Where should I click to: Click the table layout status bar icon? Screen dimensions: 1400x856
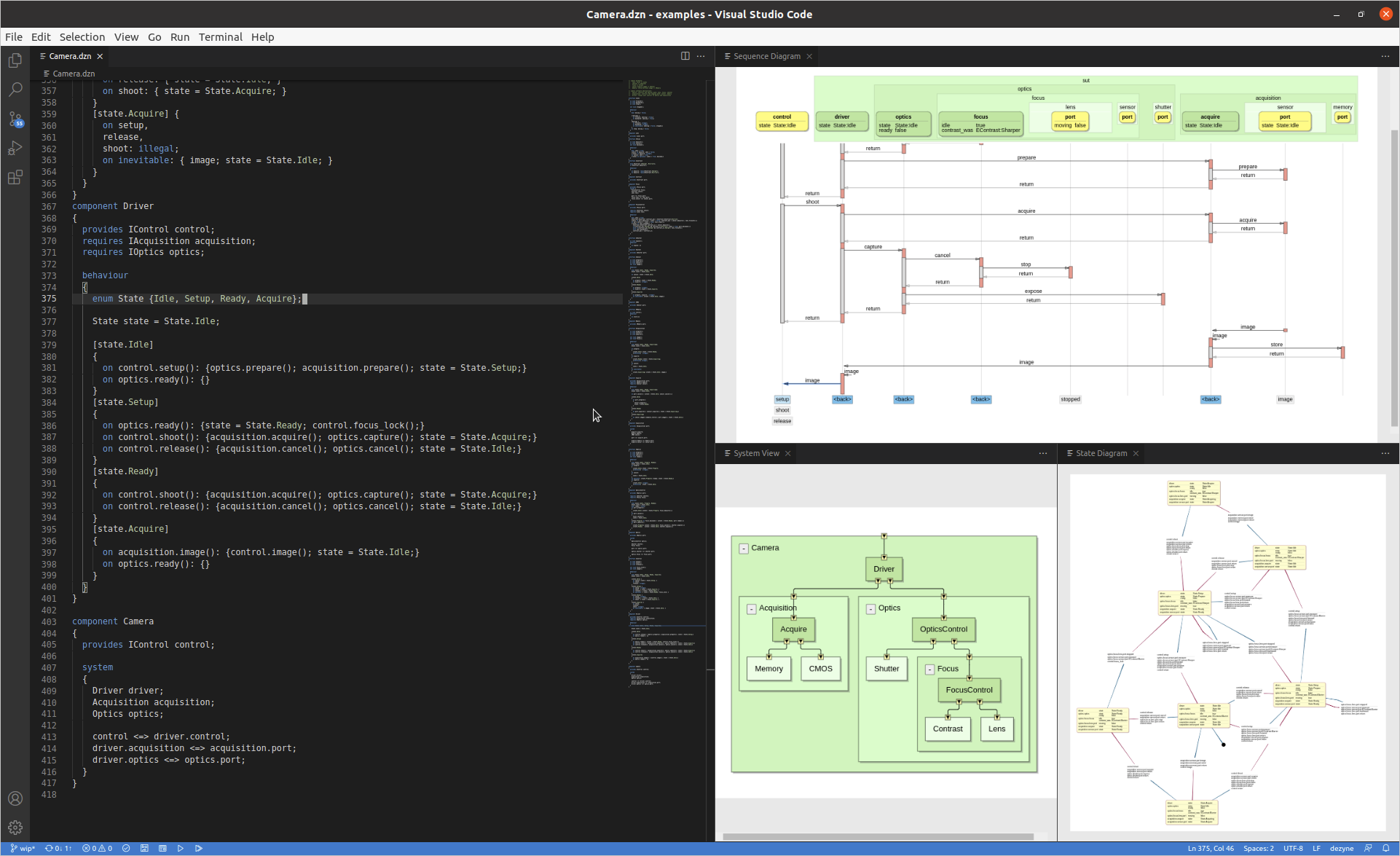tap(162, 848)
